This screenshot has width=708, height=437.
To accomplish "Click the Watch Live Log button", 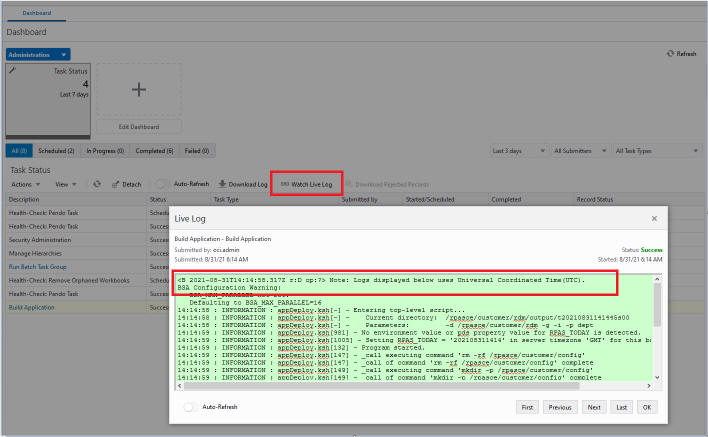I will tap(307, 184).
